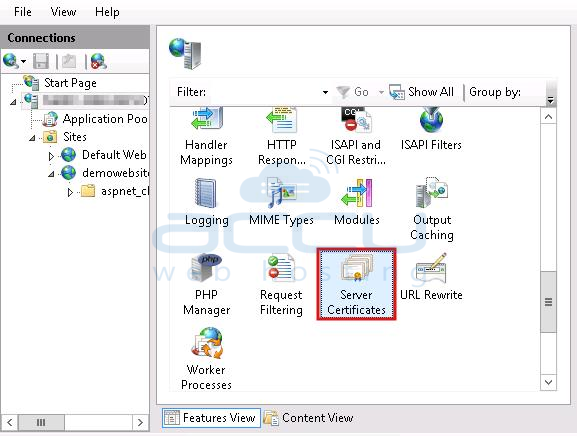Click the ISAPI Filters icon
The image size is (577, 436).
tap(431, 129)
